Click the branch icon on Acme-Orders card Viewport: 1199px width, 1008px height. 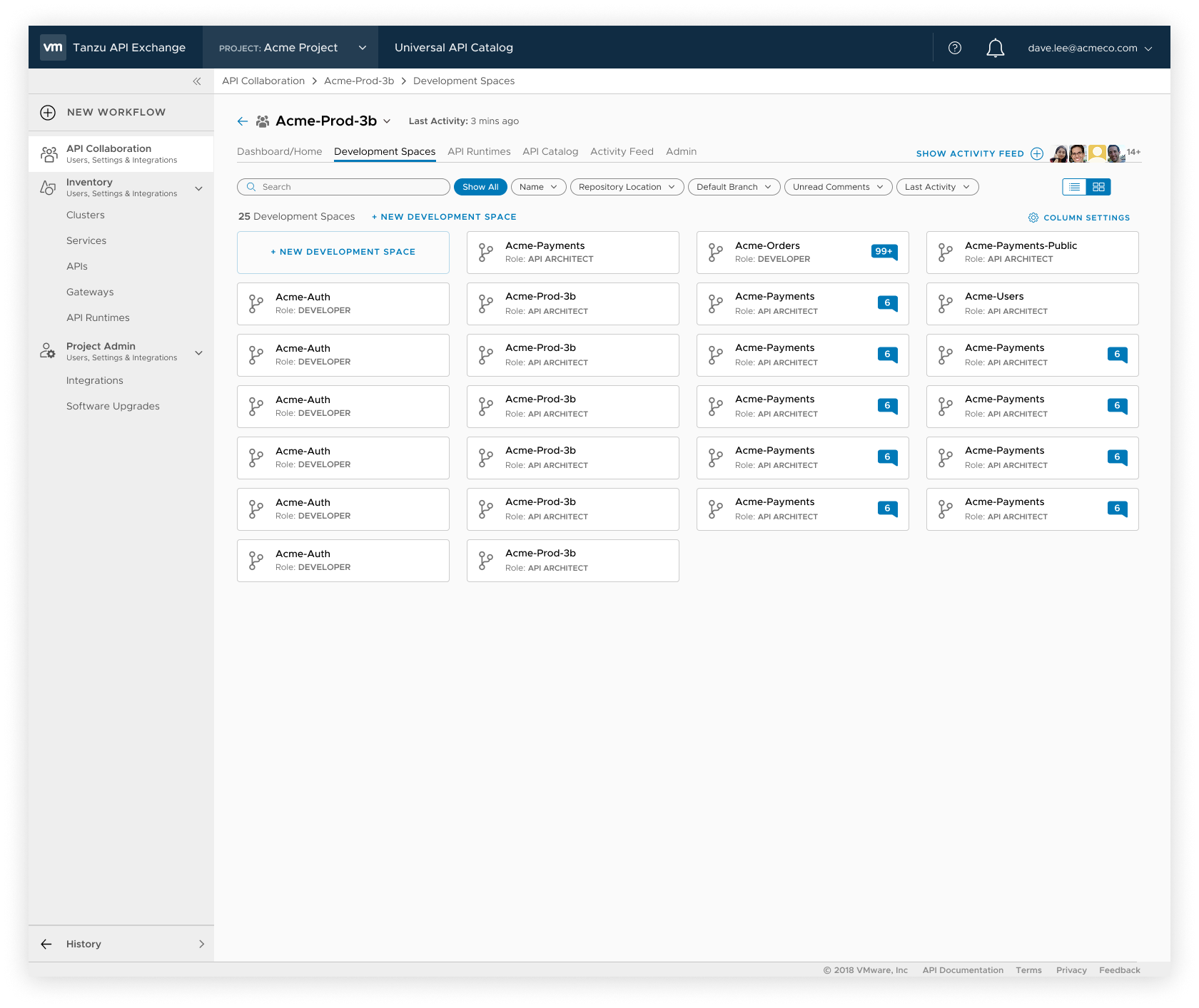pyautogui.click(x=716, y=253)
